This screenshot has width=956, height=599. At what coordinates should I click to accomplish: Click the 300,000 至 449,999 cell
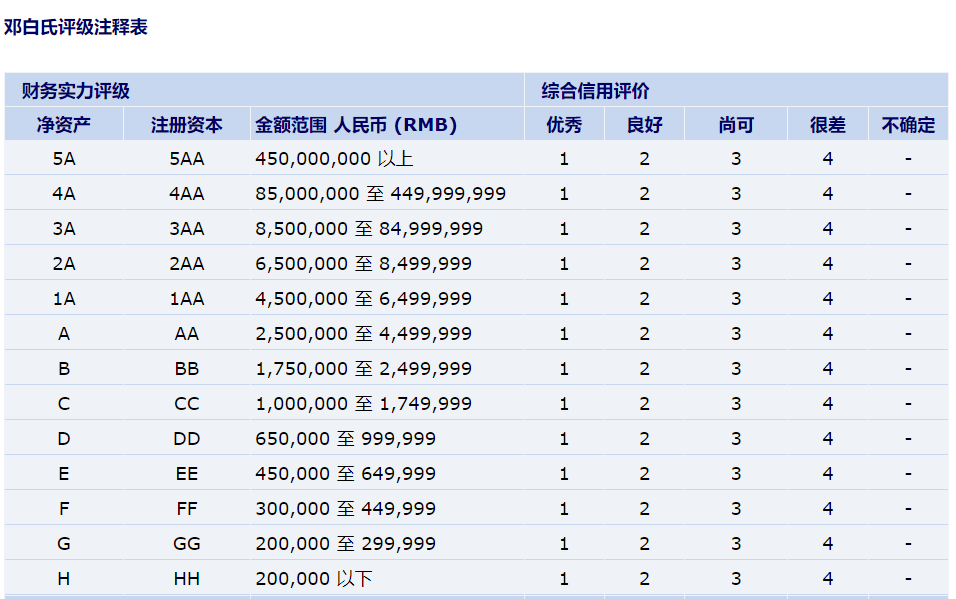click(x=387, y=508)
